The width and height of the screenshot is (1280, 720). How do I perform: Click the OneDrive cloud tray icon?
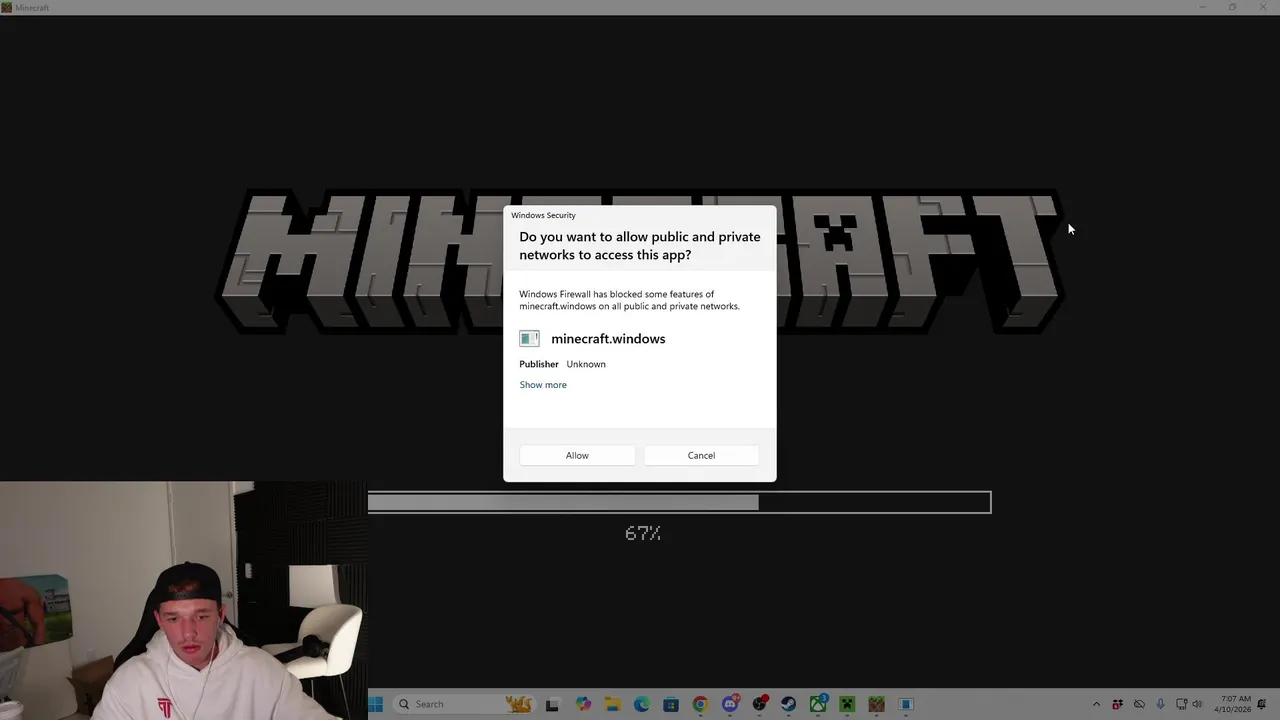coord(1139,704)
